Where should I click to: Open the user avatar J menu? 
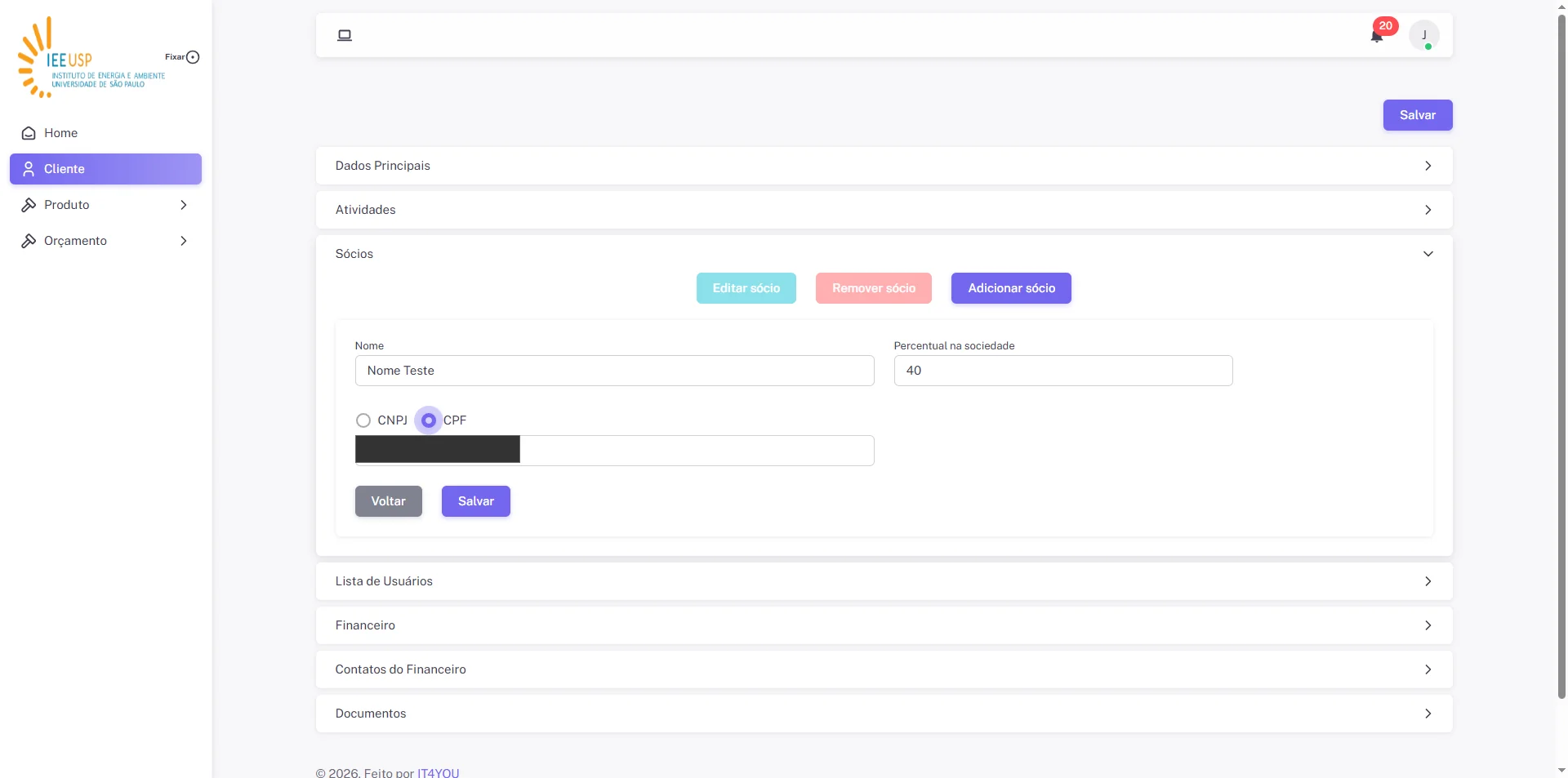tap(1424, 35)
